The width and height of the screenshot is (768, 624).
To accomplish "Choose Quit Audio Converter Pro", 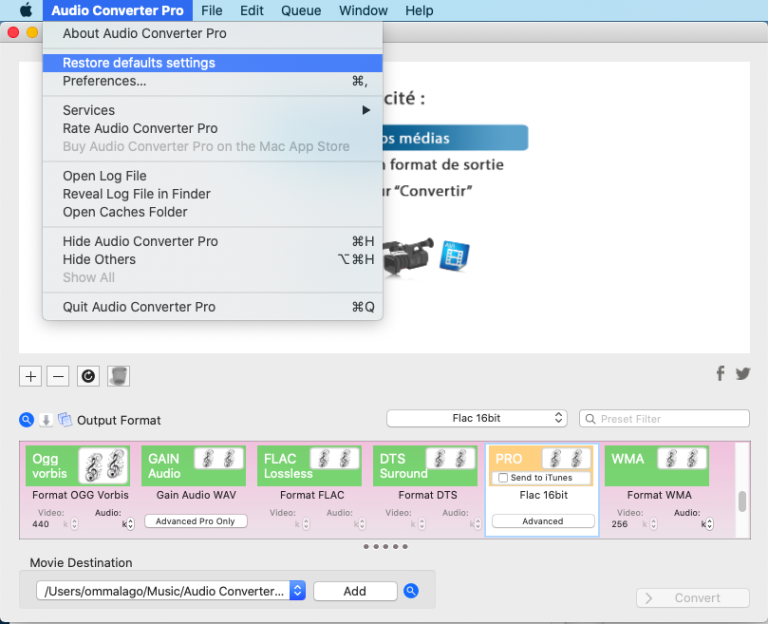I will click(x=213, y=307).
